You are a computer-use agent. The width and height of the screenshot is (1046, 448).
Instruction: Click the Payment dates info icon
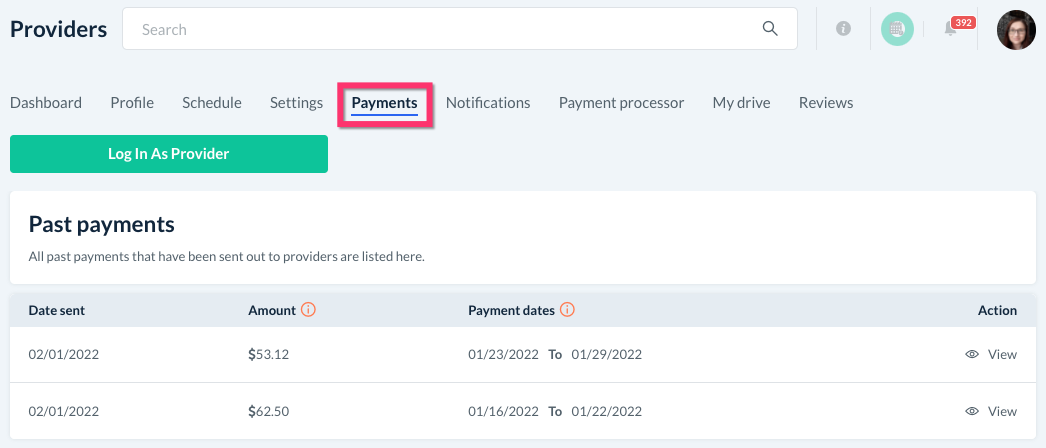pyautogui.click(x=567, y=310)
